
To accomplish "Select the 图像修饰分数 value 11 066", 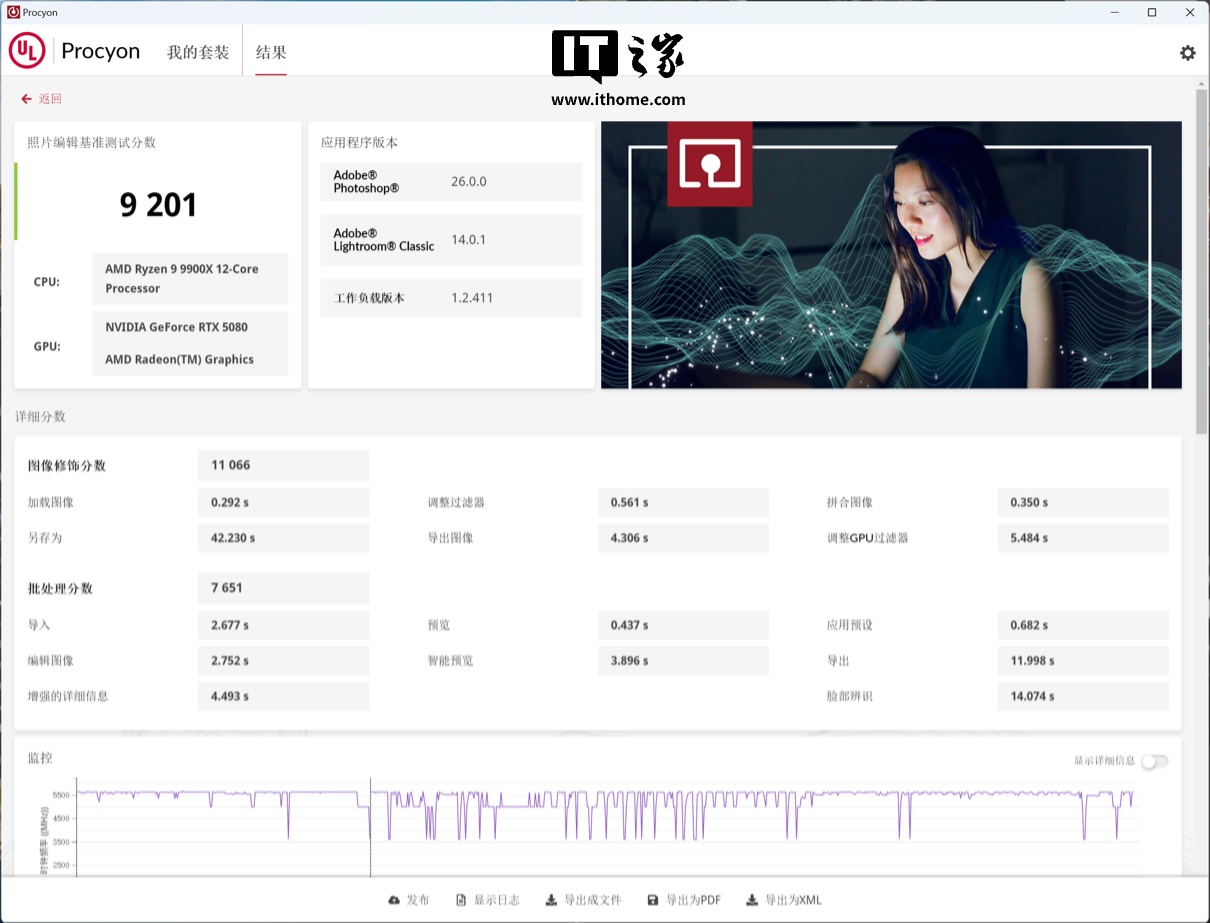I will coord(283,465).
